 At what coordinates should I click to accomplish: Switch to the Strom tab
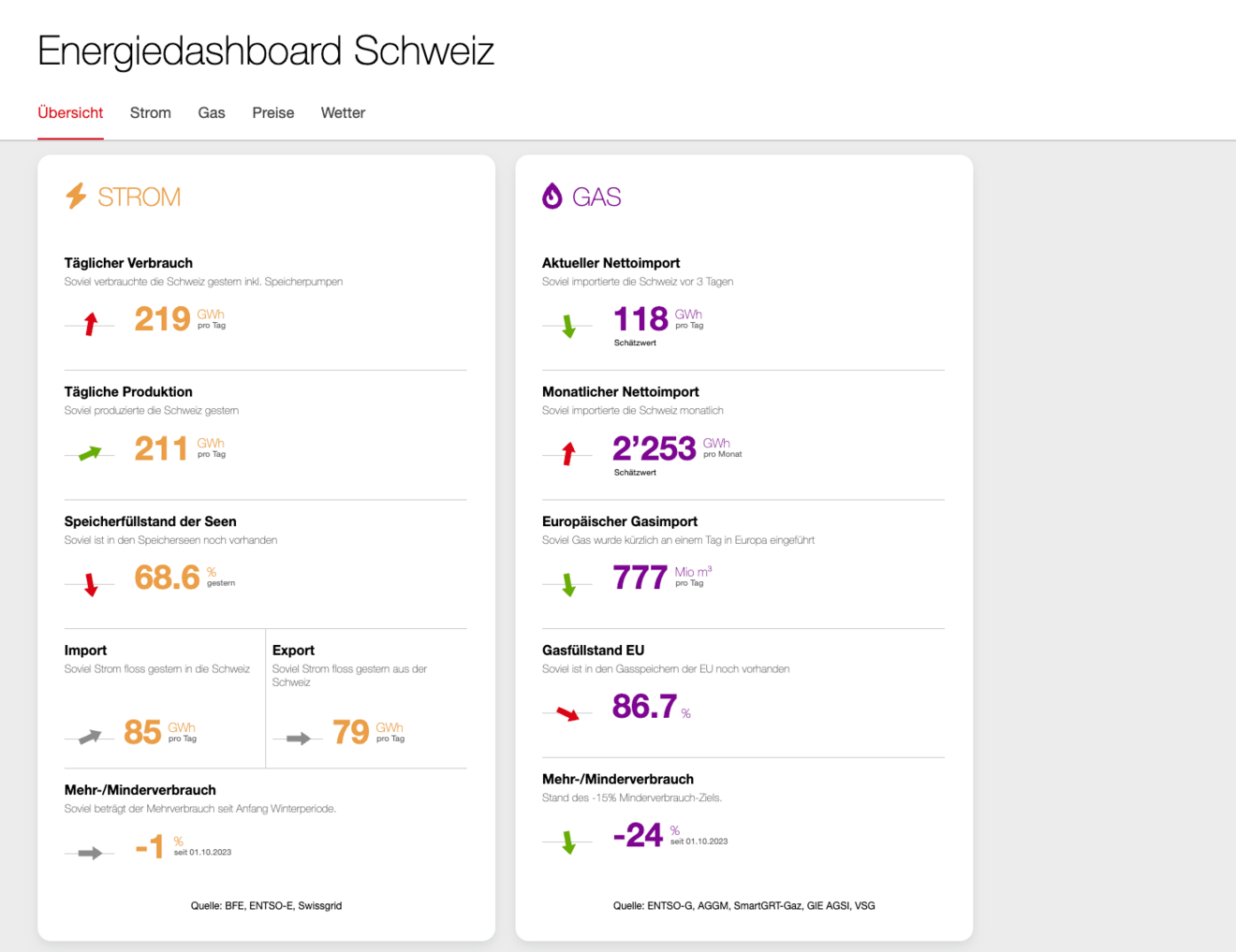click(150, 112)
